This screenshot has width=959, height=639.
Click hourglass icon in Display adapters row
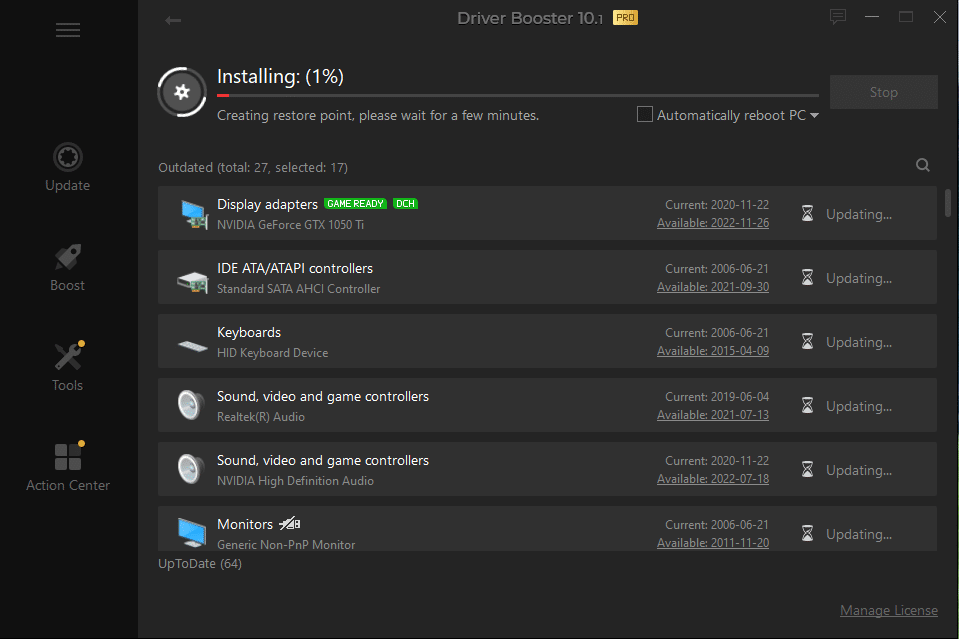point(807,213)
